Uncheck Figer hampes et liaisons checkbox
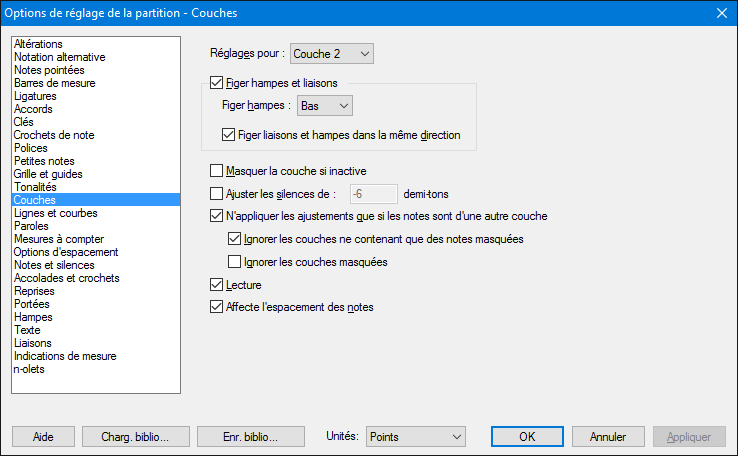This screenshot has height=456, width=738. coord(217,83)
